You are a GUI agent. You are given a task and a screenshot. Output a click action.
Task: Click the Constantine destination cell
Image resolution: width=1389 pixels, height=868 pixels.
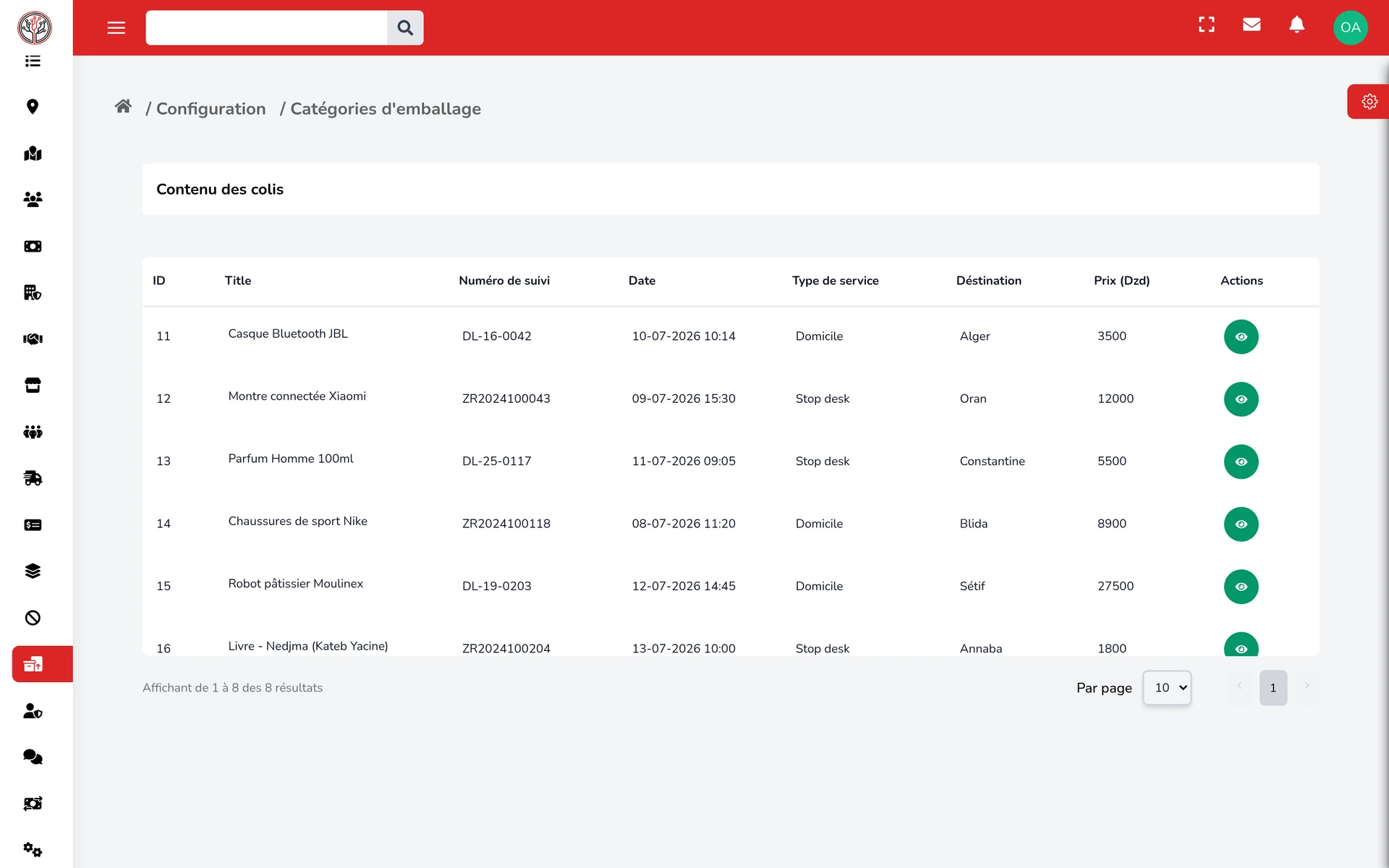(992, 461)
